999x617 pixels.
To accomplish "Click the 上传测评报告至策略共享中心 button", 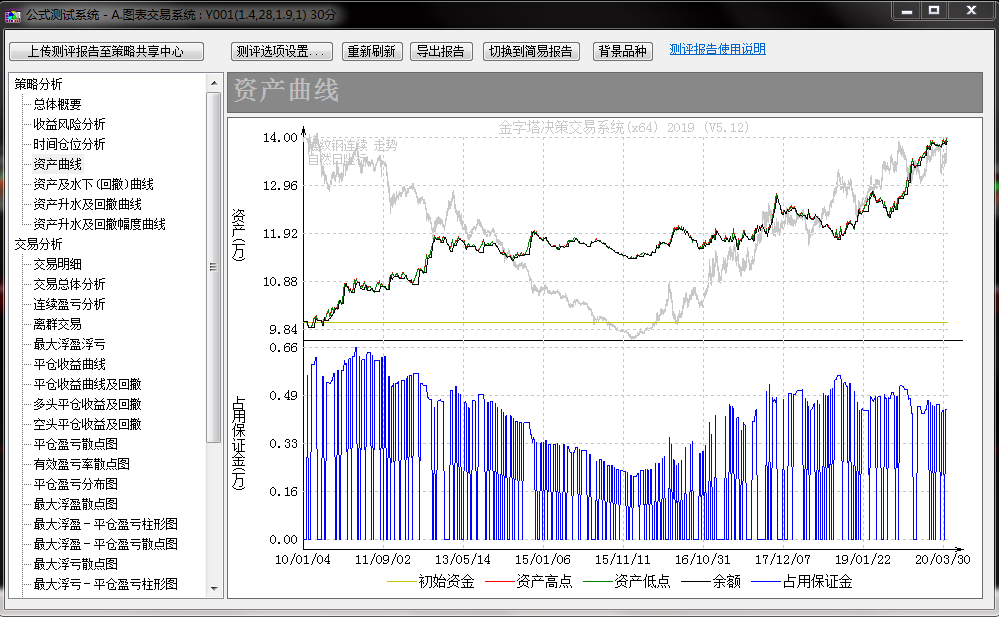I will 106,52.
